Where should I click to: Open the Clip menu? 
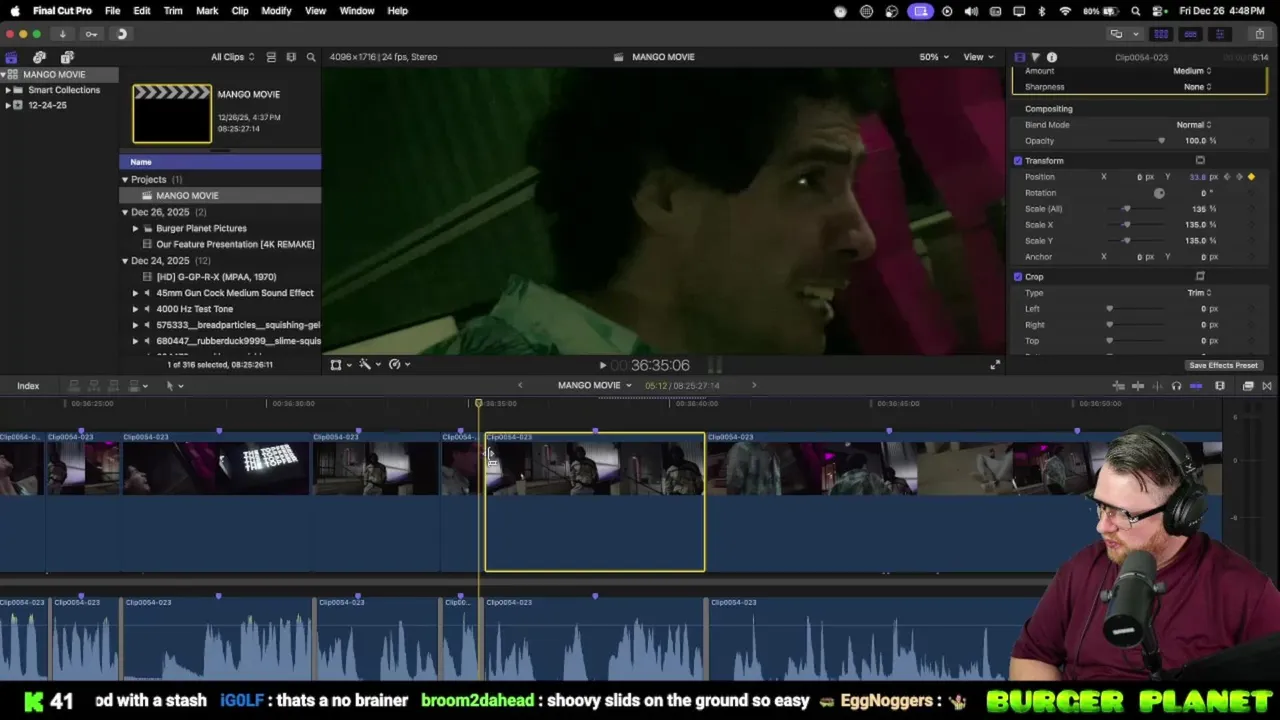click(240, 11)
